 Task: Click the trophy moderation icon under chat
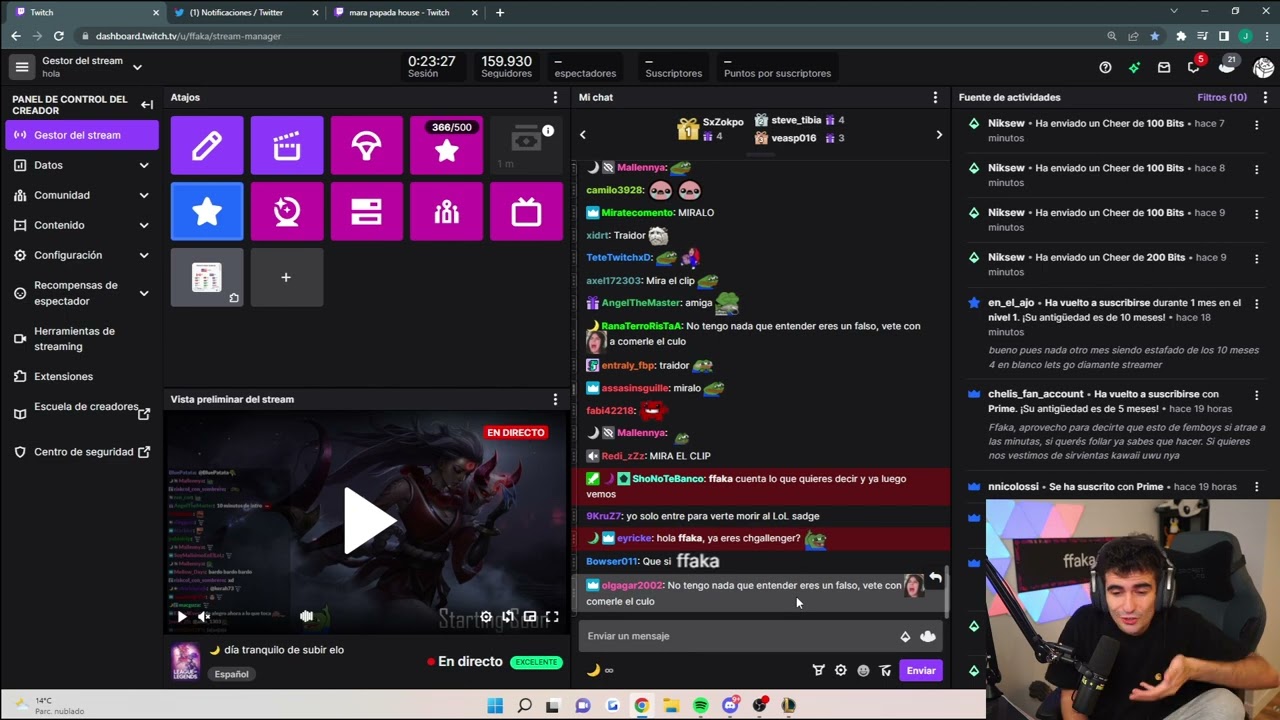tap(818, 670)
